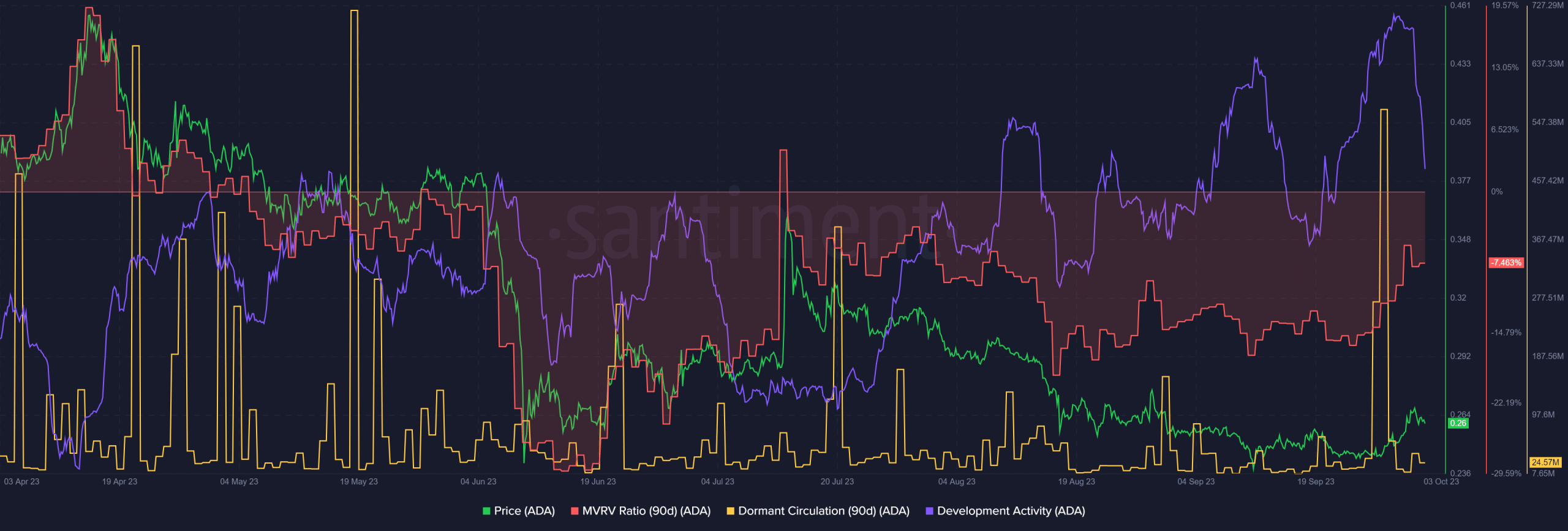Toggle the Price (ADA) legend label
Viewport: 1568px width, 531px height.
point(524,511)
